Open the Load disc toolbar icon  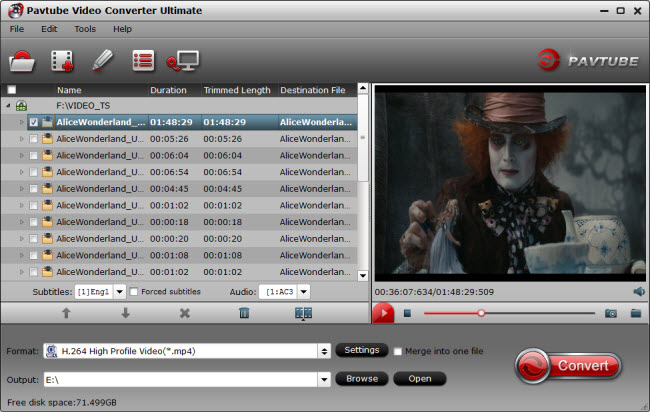(22, 61)
